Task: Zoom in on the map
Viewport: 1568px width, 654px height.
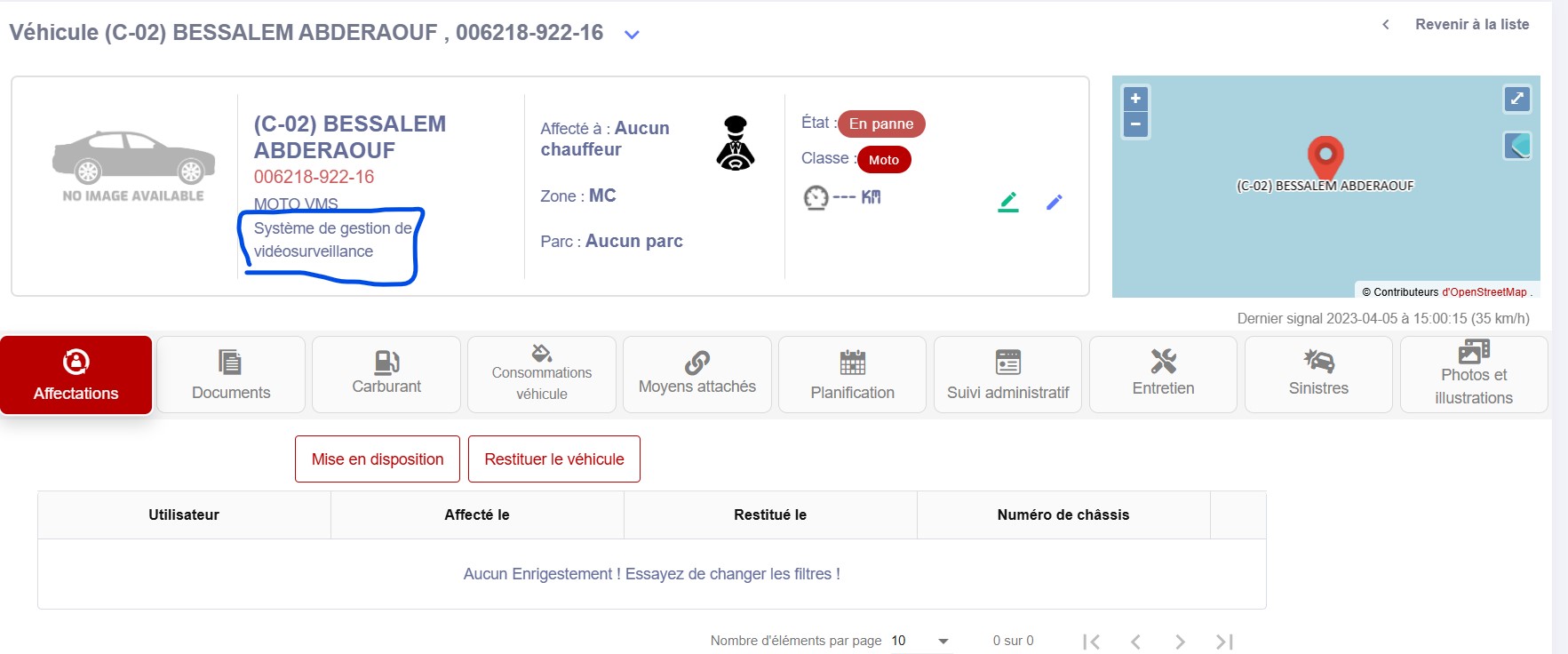Action: [1135, 99]
